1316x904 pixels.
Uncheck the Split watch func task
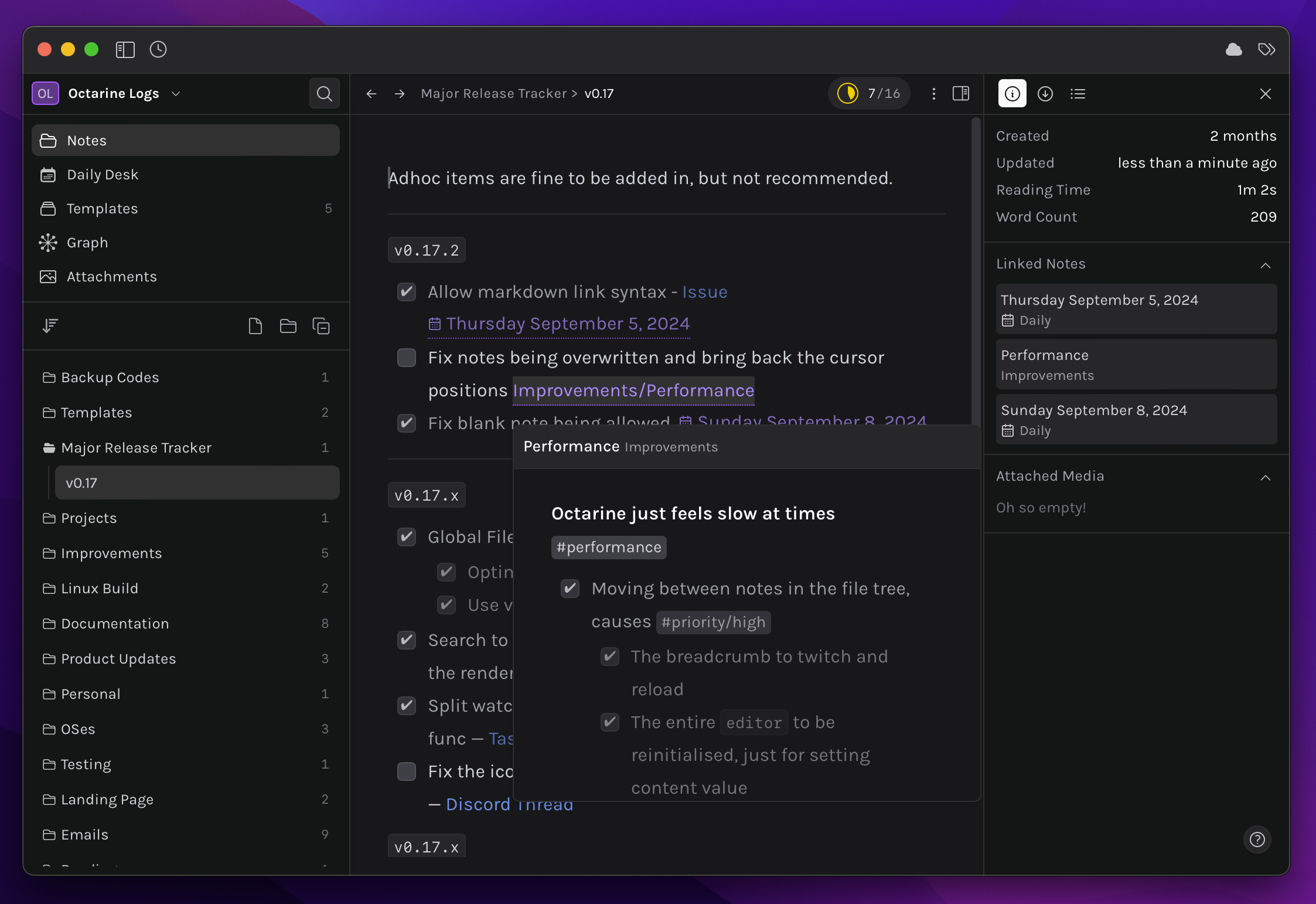point(407,706)
